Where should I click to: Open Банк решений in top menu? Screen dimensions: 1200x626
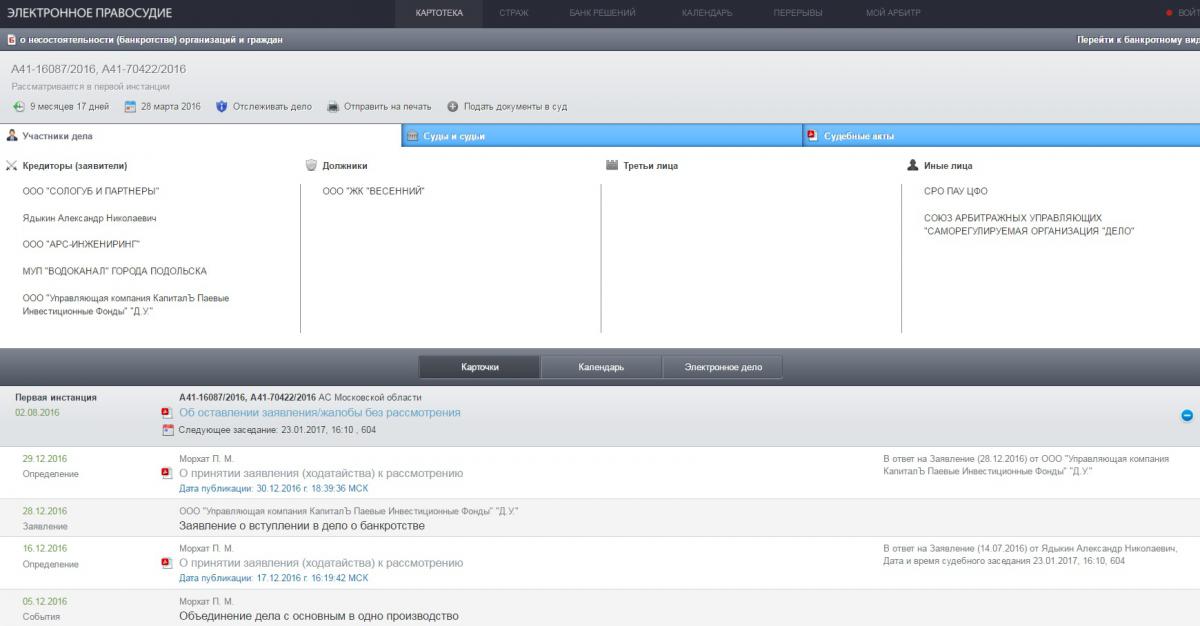594,13
